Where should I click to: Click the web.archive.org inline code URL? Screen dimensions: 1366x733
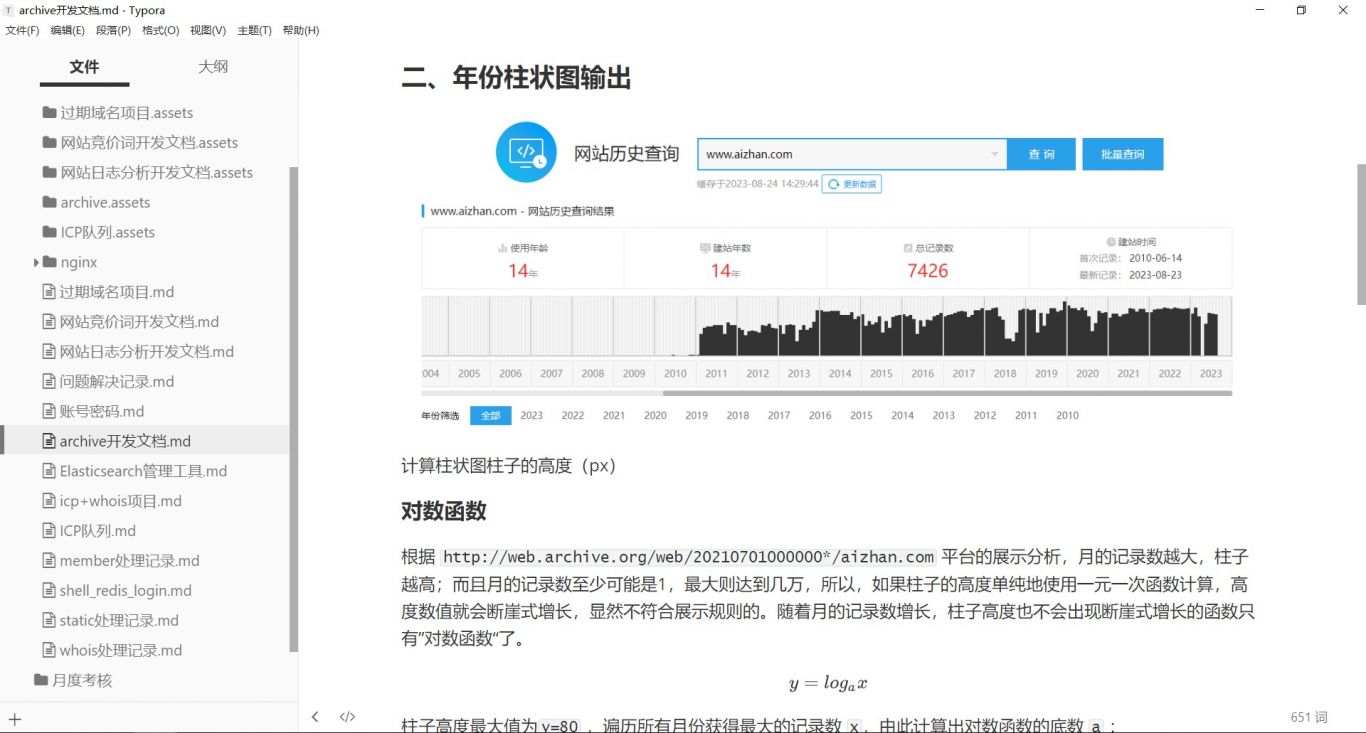tap(689, 557)
